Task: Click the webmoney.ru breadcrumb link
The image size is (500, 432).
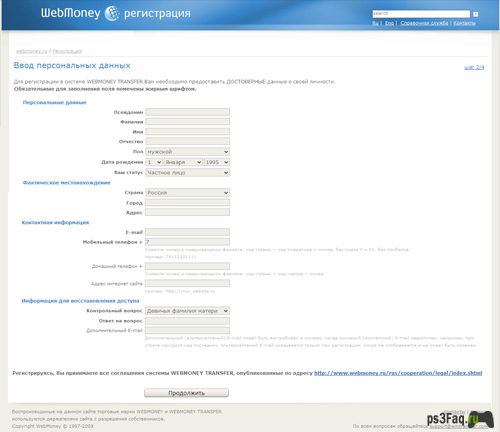Action: point(32,51)
